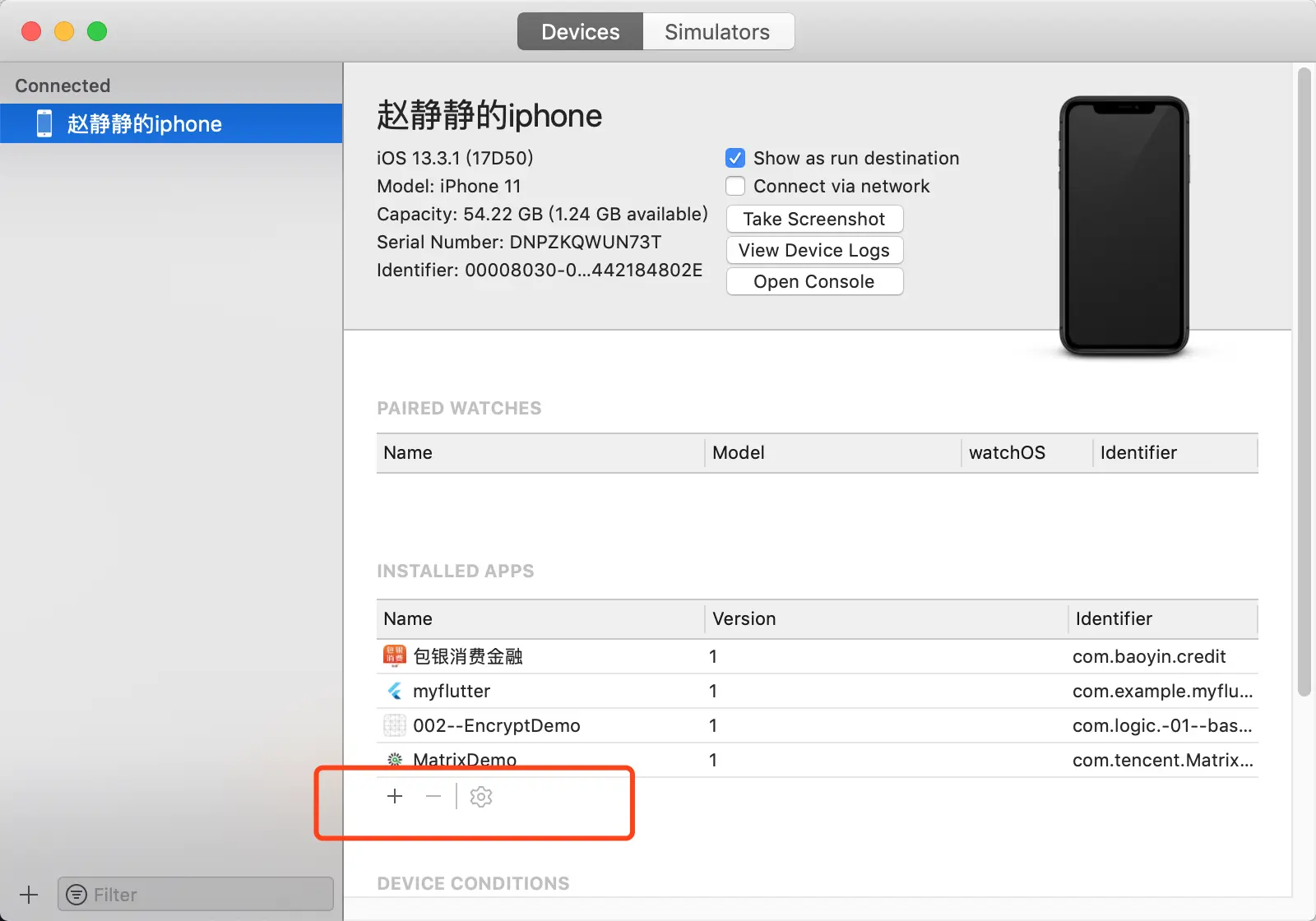This screenshot has width=1316, height=921.
Task: Click the green fullscreen window button
Action: [x=97, y=31]
